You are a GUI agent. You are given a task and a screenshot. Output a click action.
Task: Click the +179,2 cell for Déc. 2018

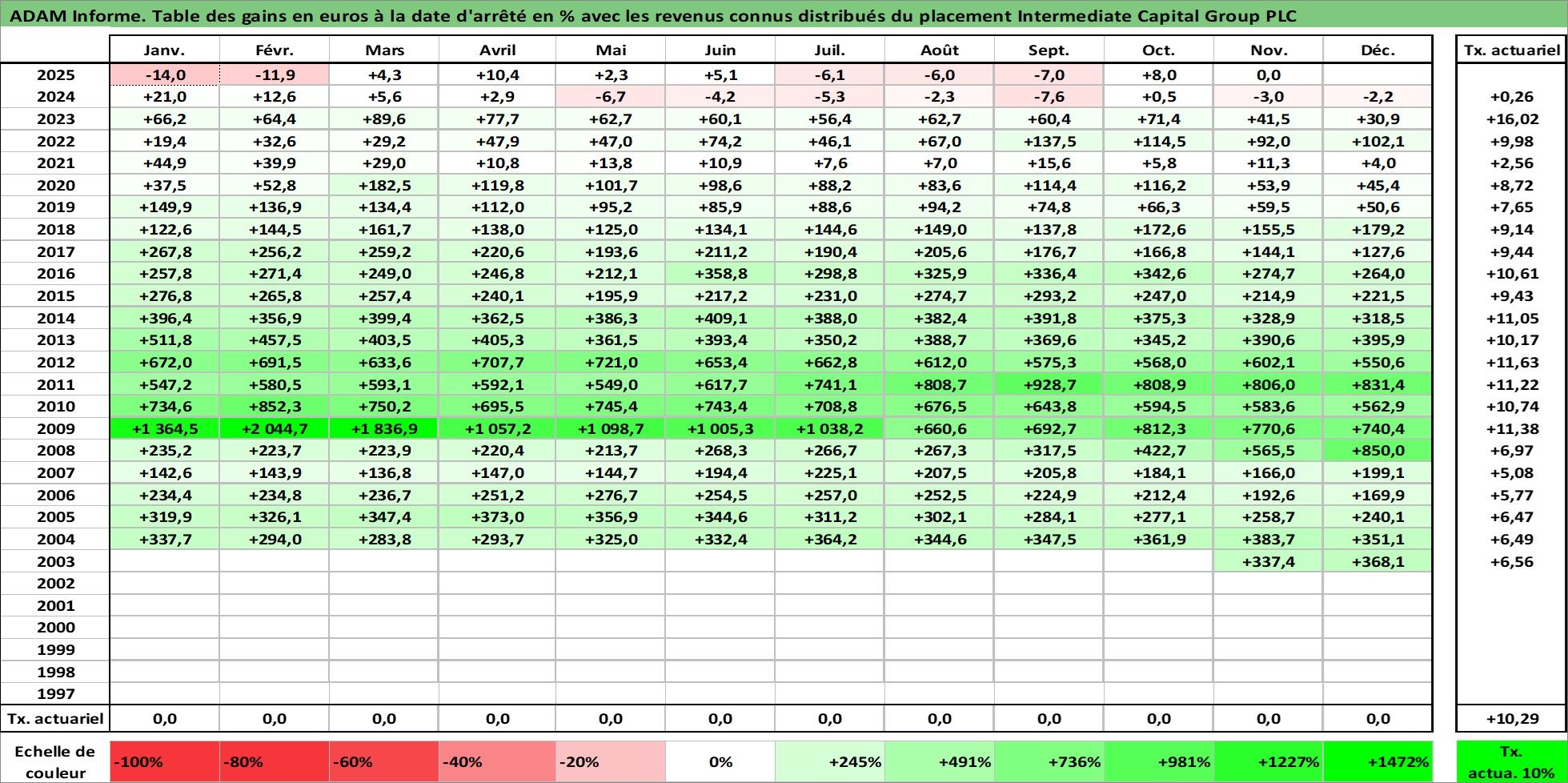click(x=1378, y=229)
